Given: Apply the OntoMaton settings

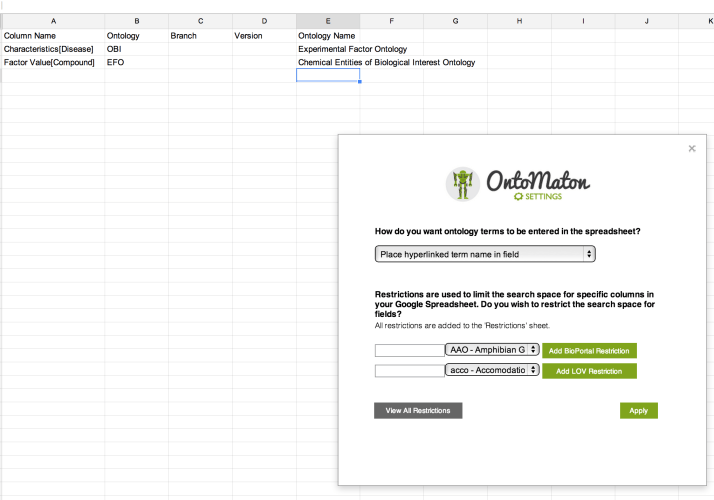Looking at the screenshot, I should click(638, 410).
